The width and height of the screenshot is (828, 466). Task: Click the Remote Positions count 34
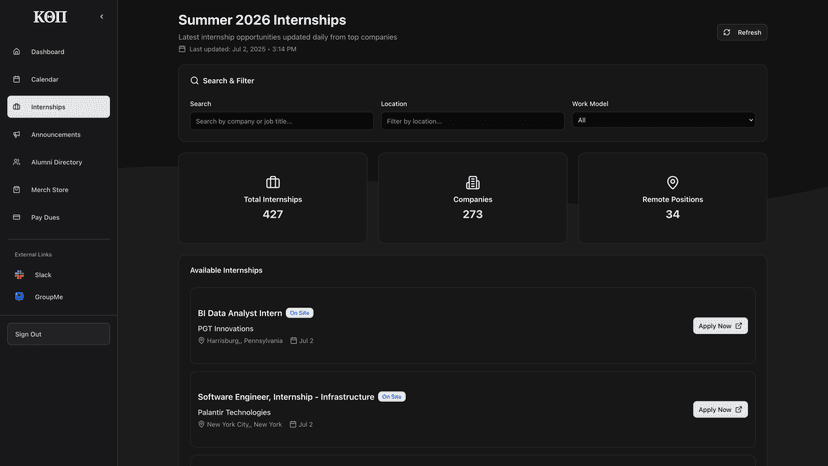pyautogui.click(x=672, y=215)
